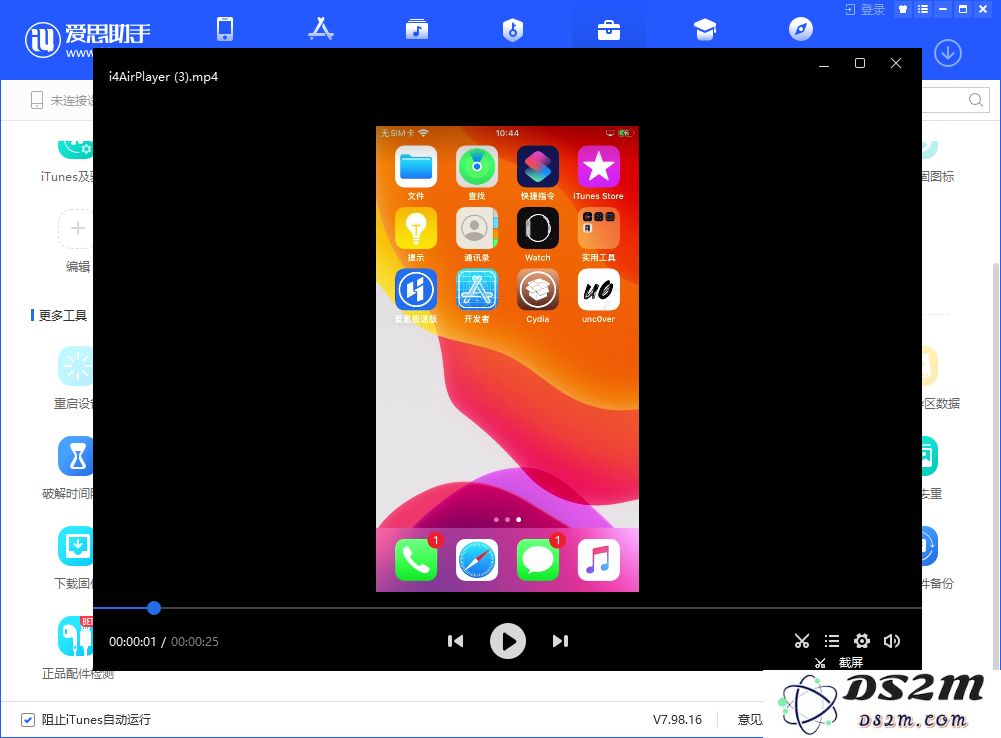
Task: Toggle the player volume speaker icon
Action: pyautogui.click(x=892, y=641)
